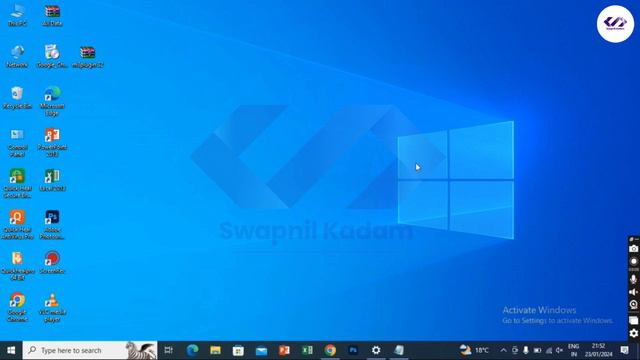640x360 pixels.
Task: Select the Excel 2013 desktop shortcut
Action: 52,180
